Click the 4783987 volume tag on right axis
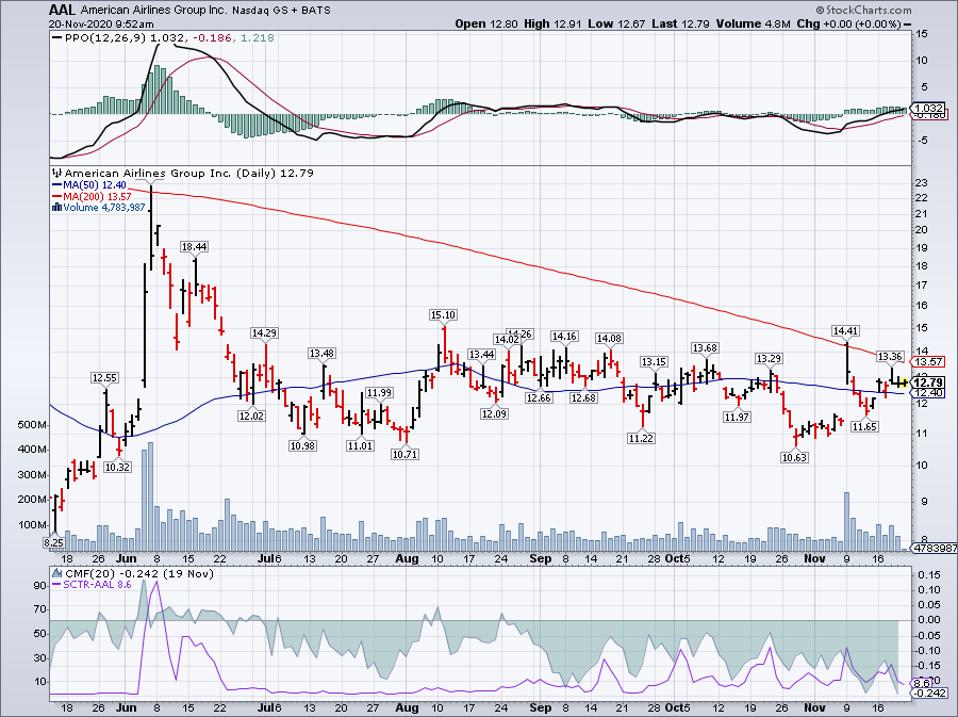Viewport: 958px width, 717px height. pos(935,548)
